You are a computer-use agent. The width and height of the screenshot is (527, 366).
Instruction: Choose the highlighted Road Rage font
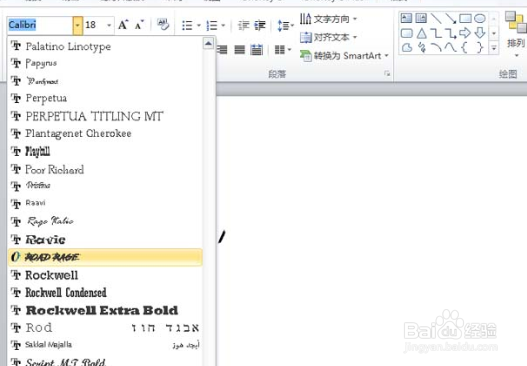pos(105,257)
